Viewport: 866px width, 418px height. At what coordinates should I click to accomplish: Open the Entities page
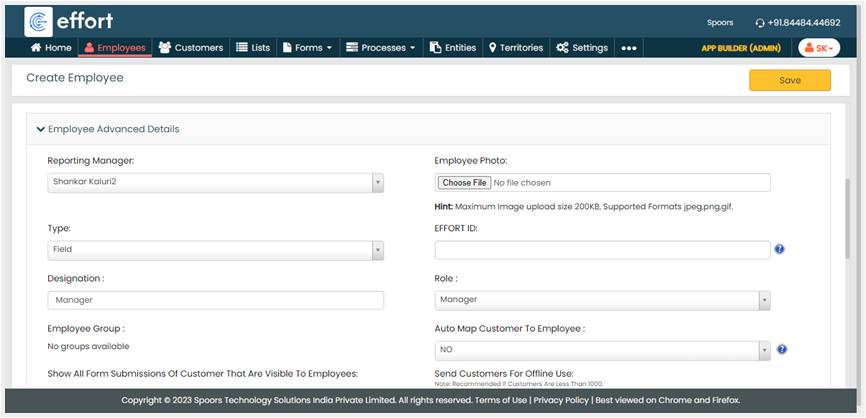(452, 47)
